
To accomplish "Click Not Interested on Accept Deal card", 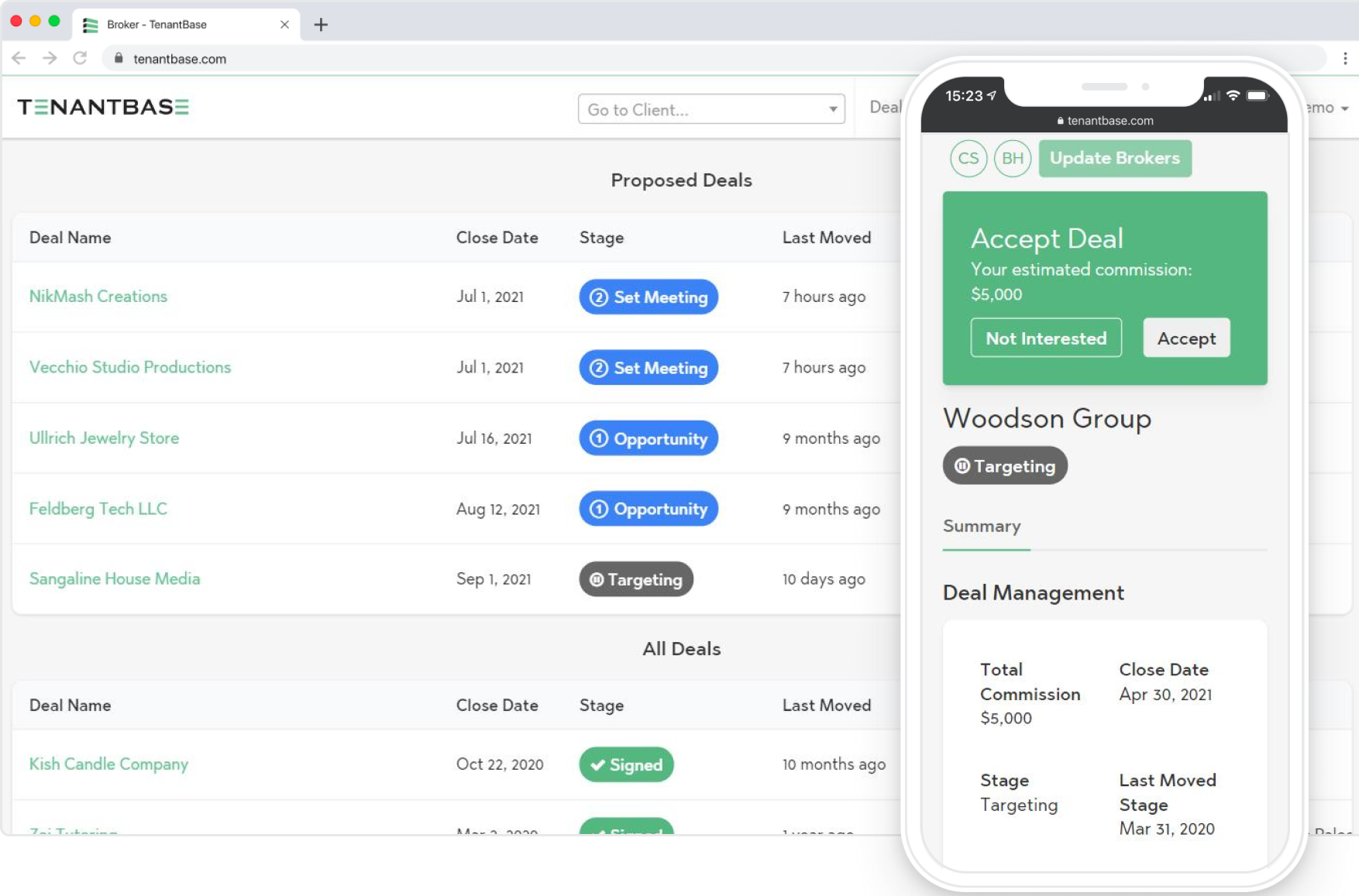I will click(1046, 338).
